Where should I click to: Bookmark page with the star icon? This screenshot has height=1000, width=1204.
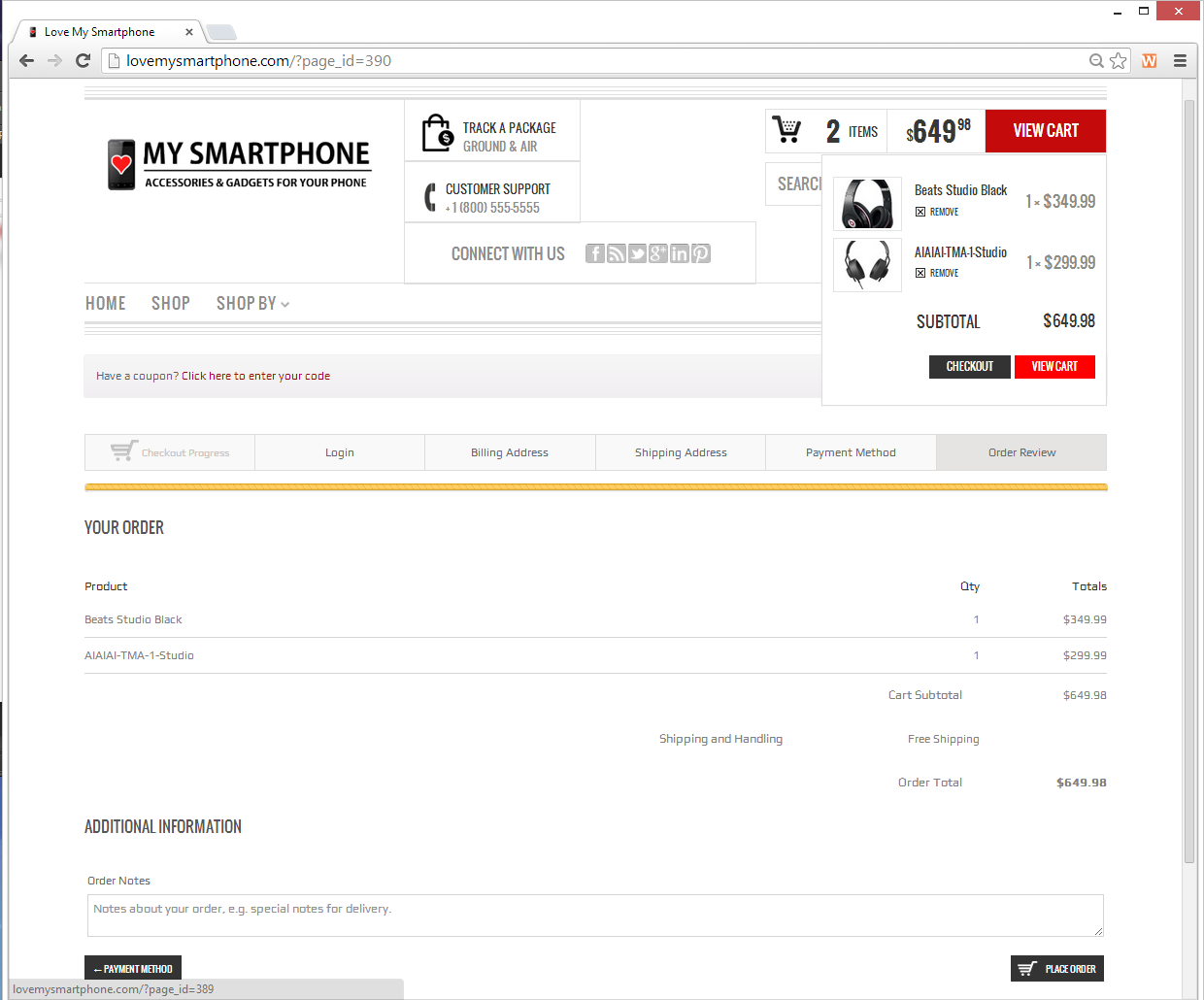(x=1119, y=60)
